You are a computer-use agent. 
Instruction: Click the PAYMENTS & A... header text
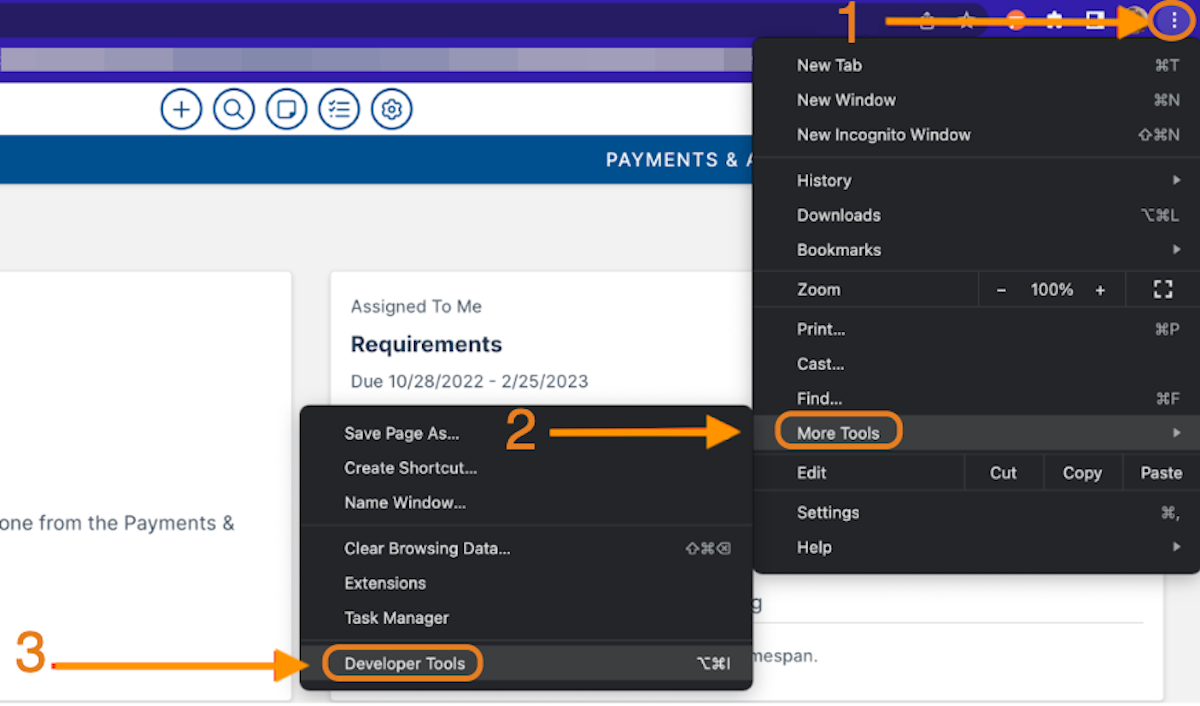click(678, 160)
